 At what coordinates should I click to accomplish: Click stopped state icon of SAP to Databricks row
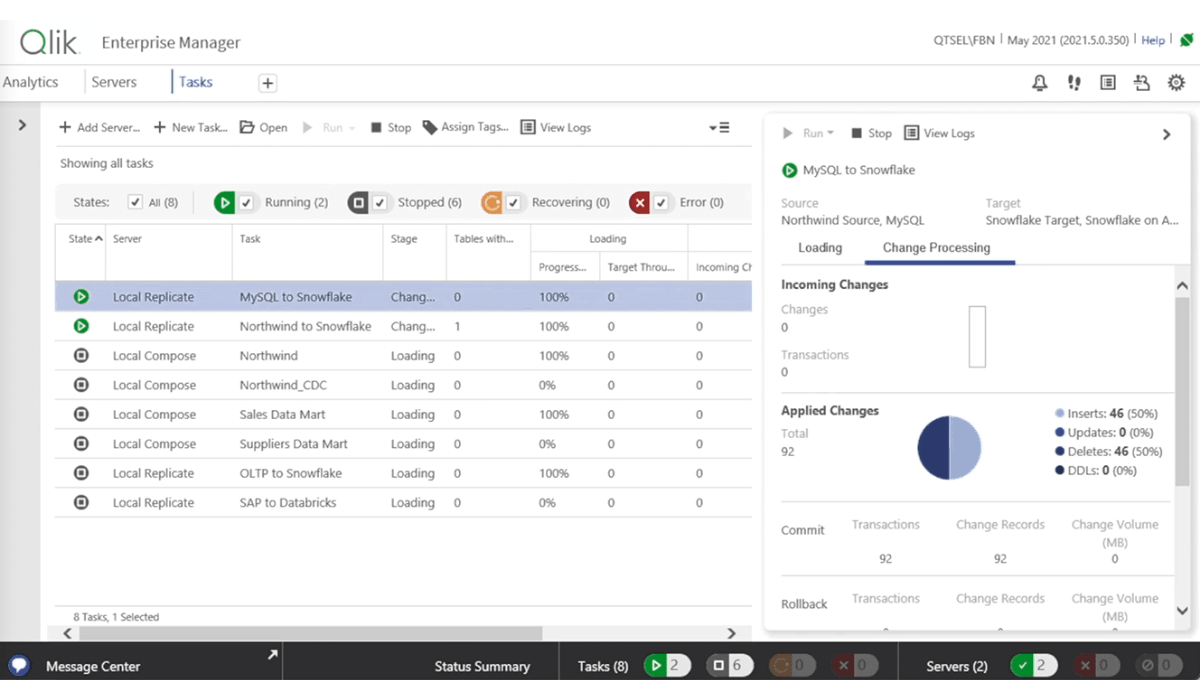click(x=81, y=502)
